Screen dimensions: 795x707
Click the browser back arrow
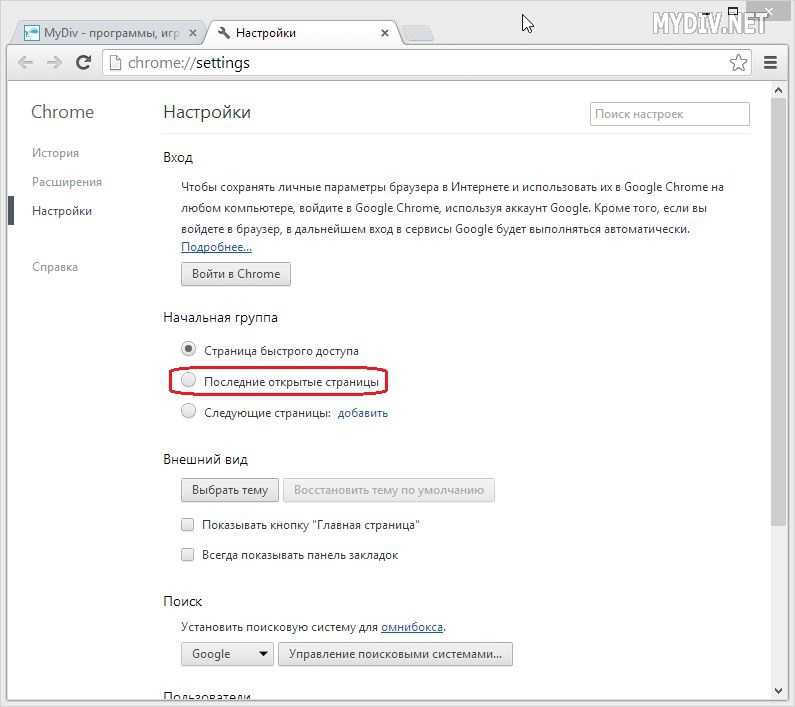point(25,62)
